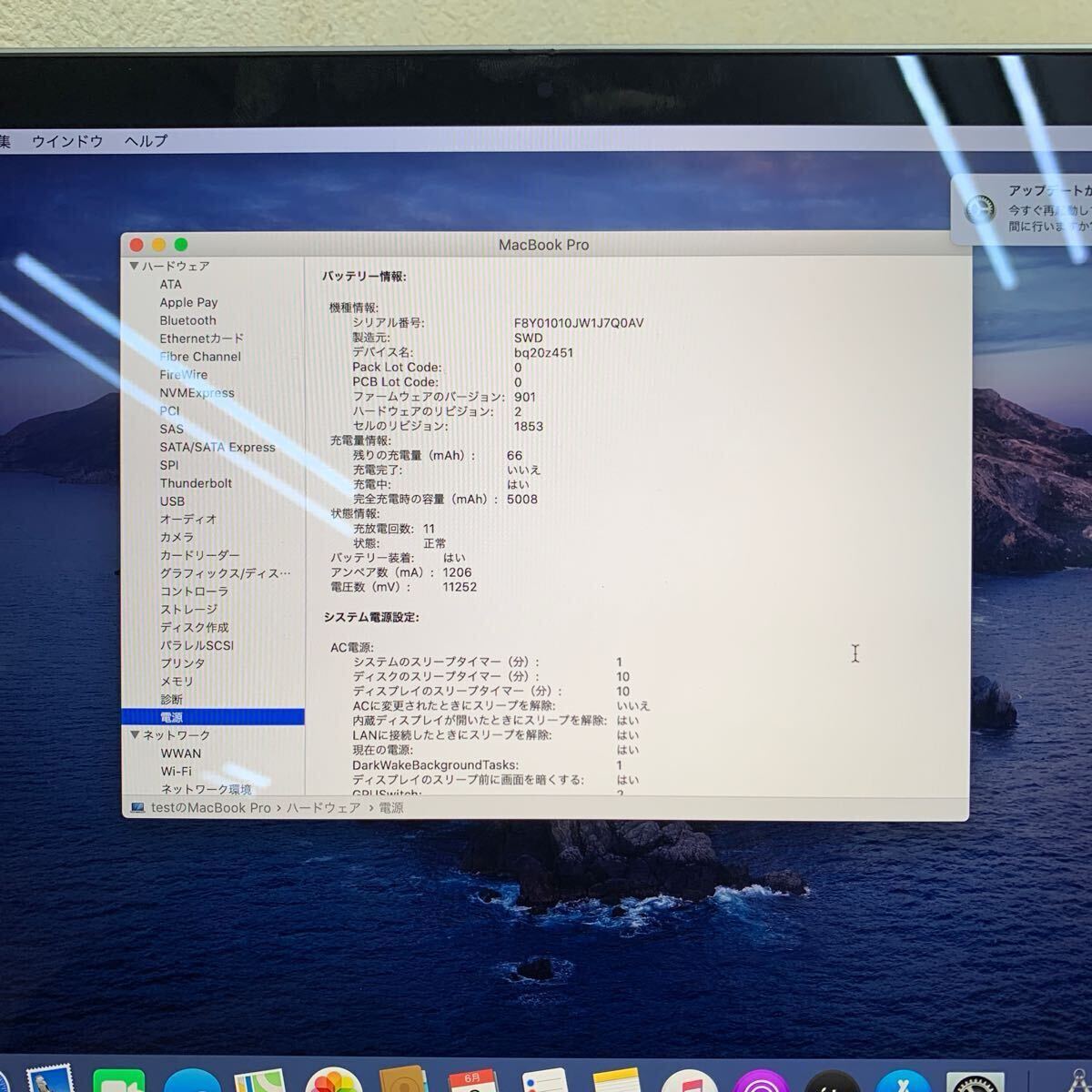This screenshot has height=1092, width=1092.
Task: Click the software update notification banner
Action: pyautogui.click(x=1022, y=209)
